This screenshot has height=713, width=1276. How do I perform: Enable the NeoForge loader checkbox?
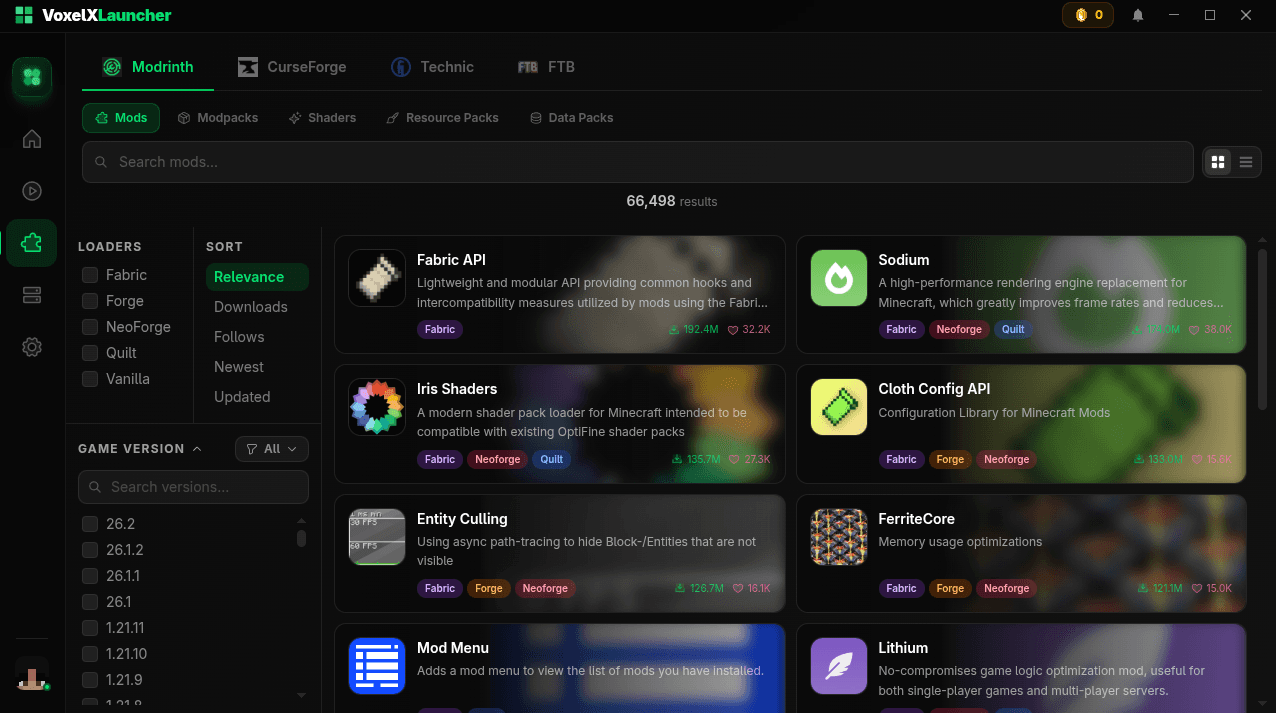[90, 327]
